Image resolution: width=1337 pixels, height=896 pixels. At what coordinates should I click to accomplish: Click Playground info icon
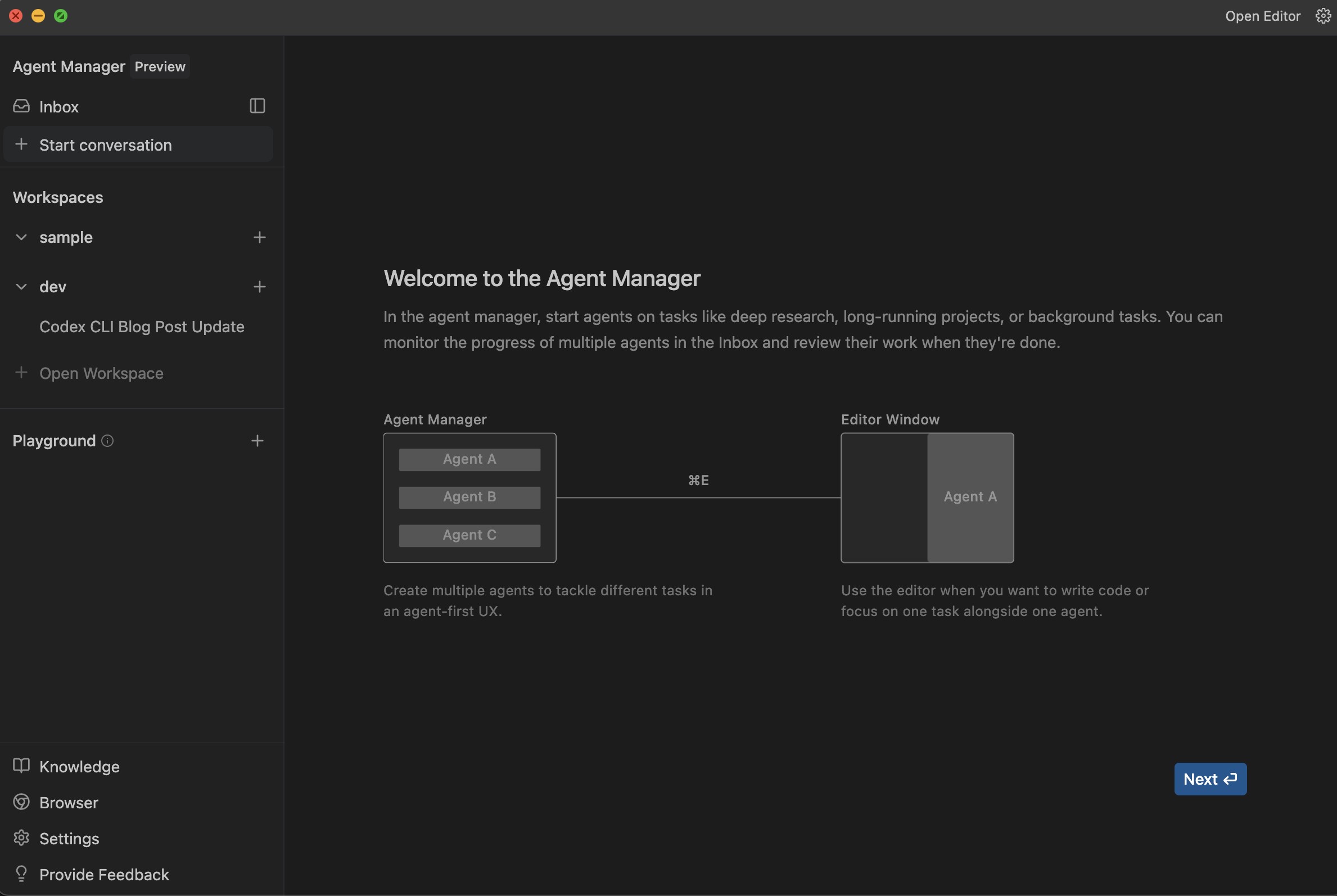tap(107, 441)
